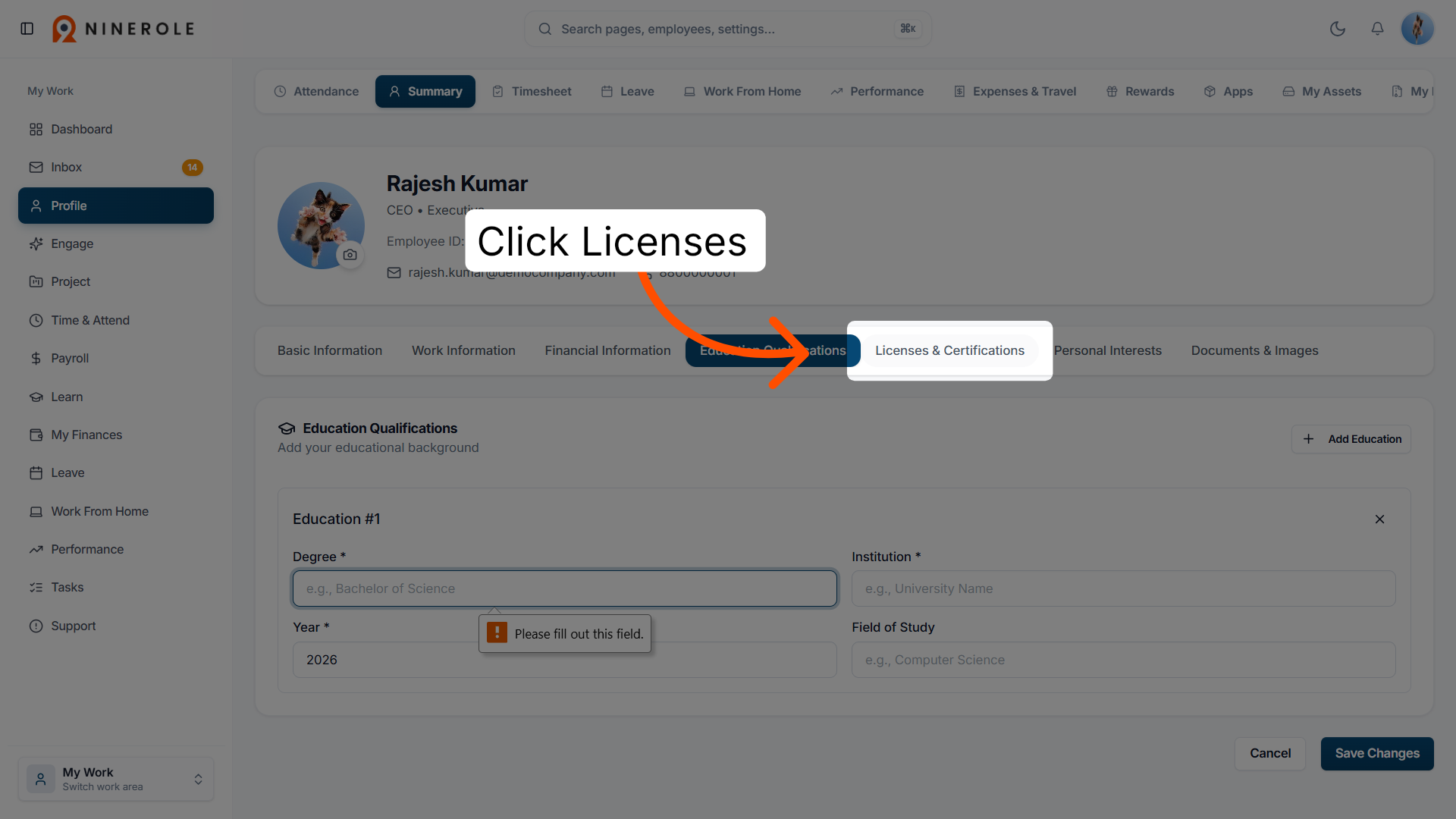This screenshot has height=819, width=1456.
Task: Focus the global search field
Action: point(728,29)
